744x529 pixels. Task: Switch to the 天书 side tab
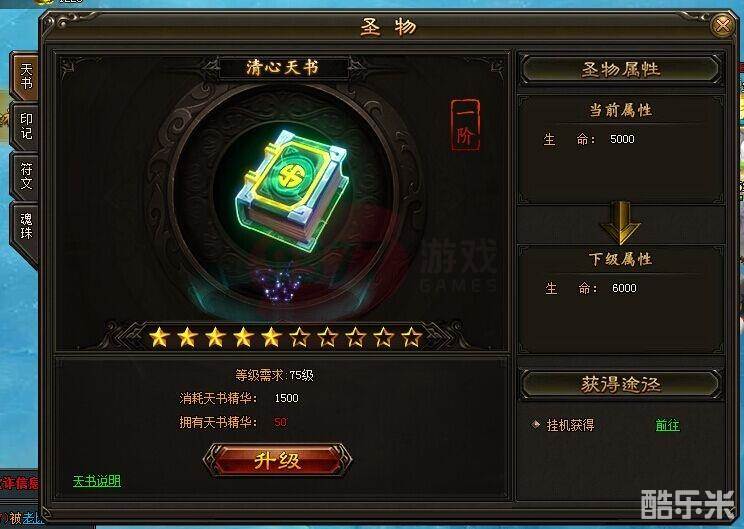tap(26, 77)
